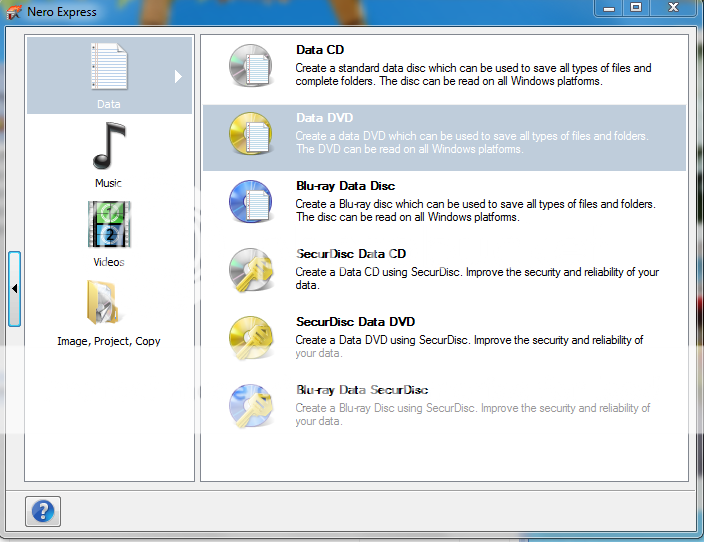
Task: Click the Blu-ray Data SecurDisc icon
Action: point(251,405)
